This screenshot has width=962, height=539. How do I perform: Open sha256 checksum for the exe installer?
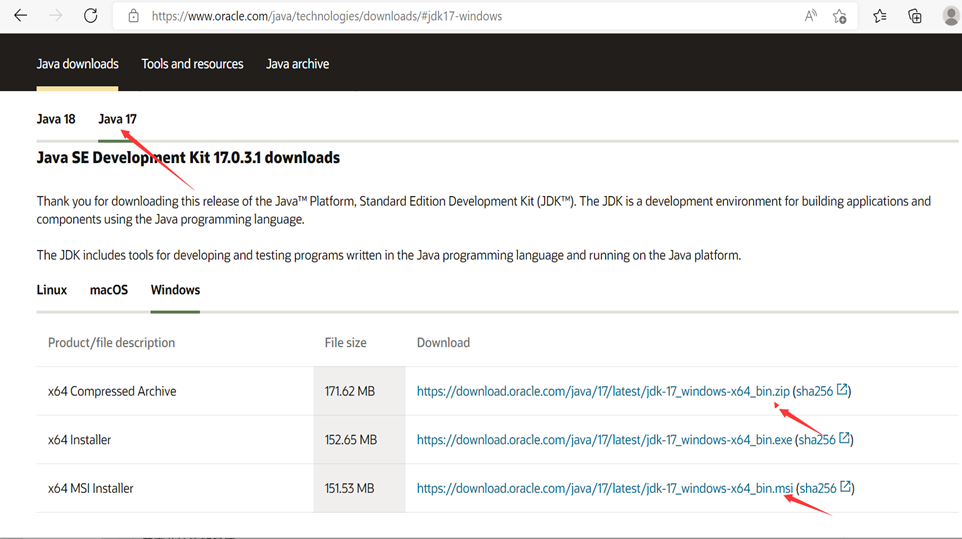[x=817, y=440]
